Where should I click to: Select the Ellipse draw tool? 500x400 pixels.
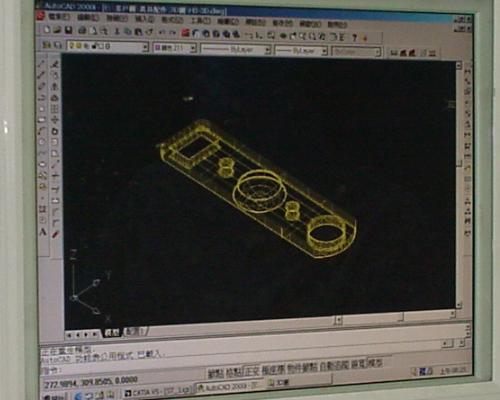pos(42,164)
